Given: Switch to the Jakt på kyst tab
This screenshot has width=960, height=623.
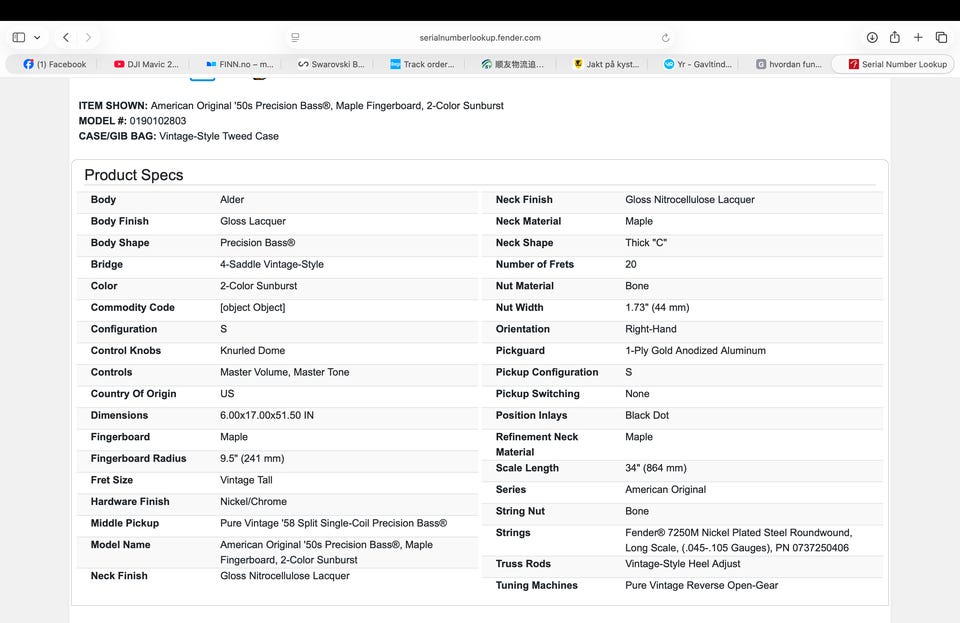Looking at the screenshot, I should 606,64.
